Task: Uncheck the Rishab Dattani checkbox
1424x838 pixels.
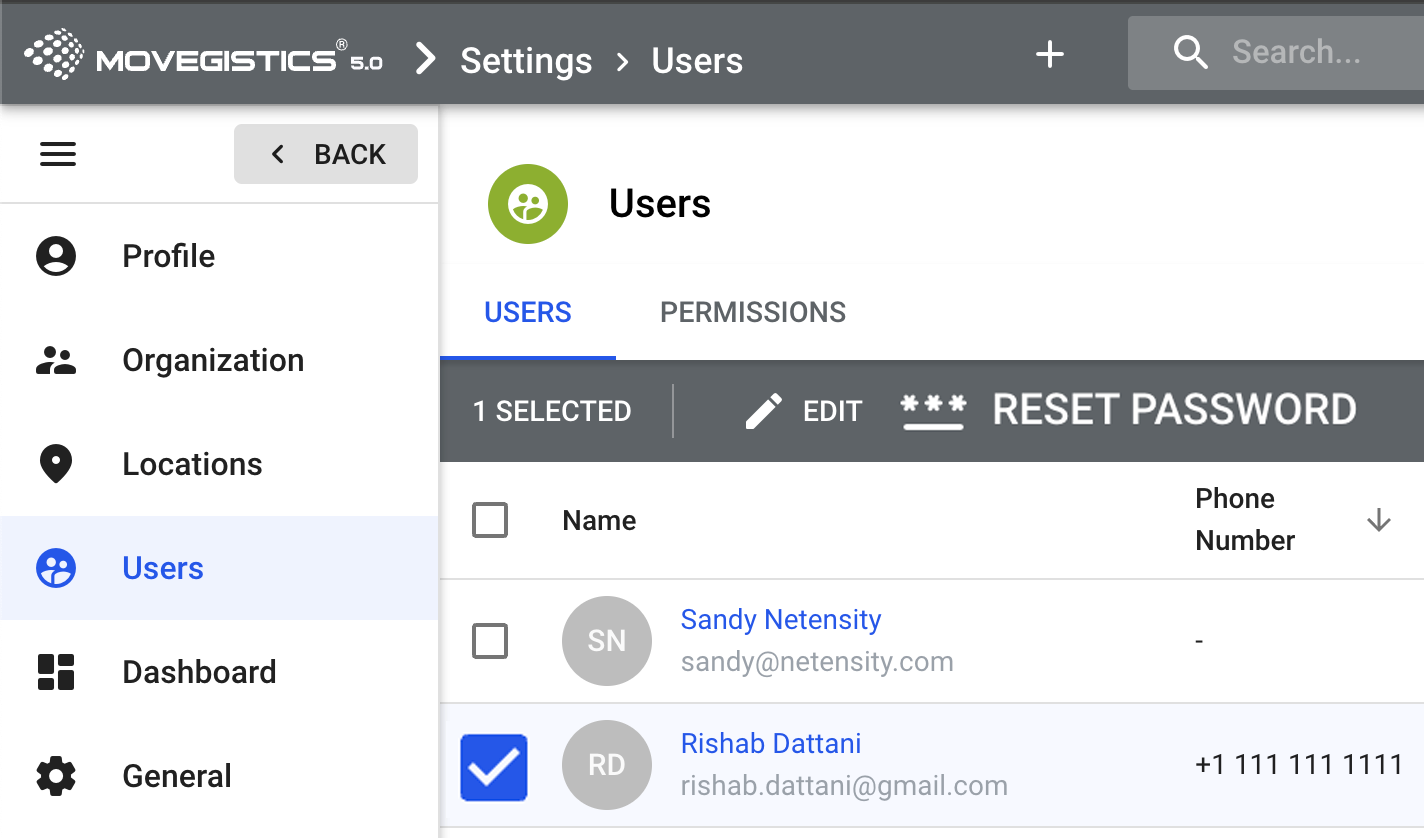Action: [494, 767]
